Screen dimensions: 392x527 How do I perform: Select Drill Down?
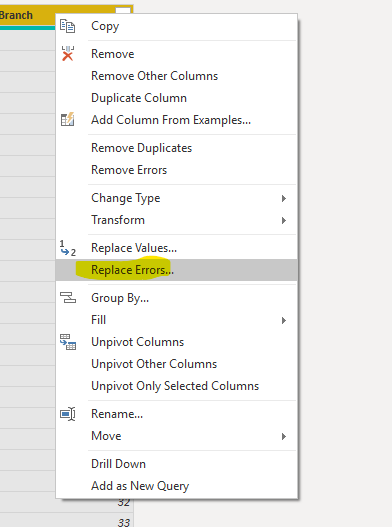pos(177,464)
